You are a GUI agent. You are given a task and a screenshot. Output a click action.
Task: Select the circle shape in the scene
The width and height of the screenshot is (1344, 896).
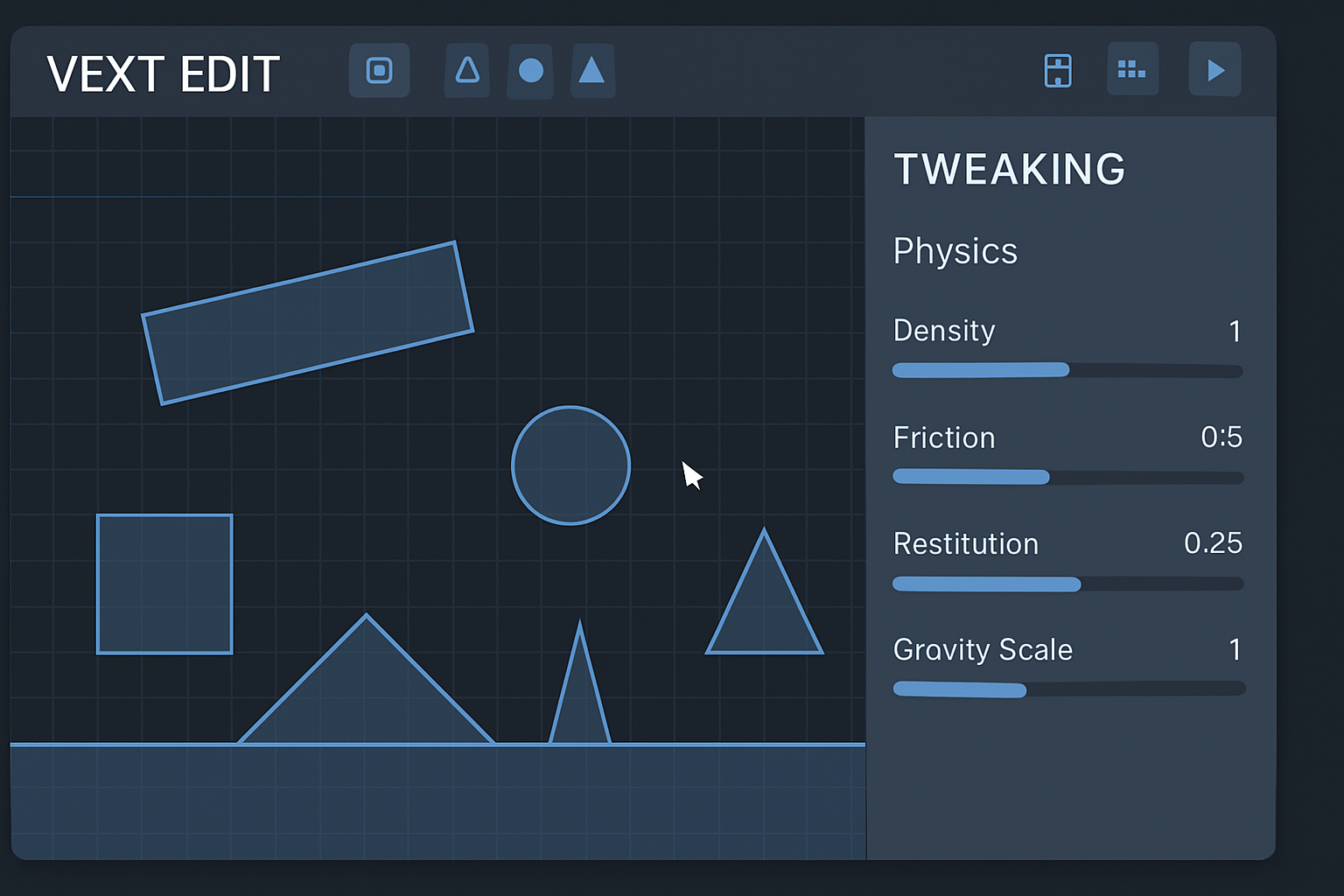point(570,465)
